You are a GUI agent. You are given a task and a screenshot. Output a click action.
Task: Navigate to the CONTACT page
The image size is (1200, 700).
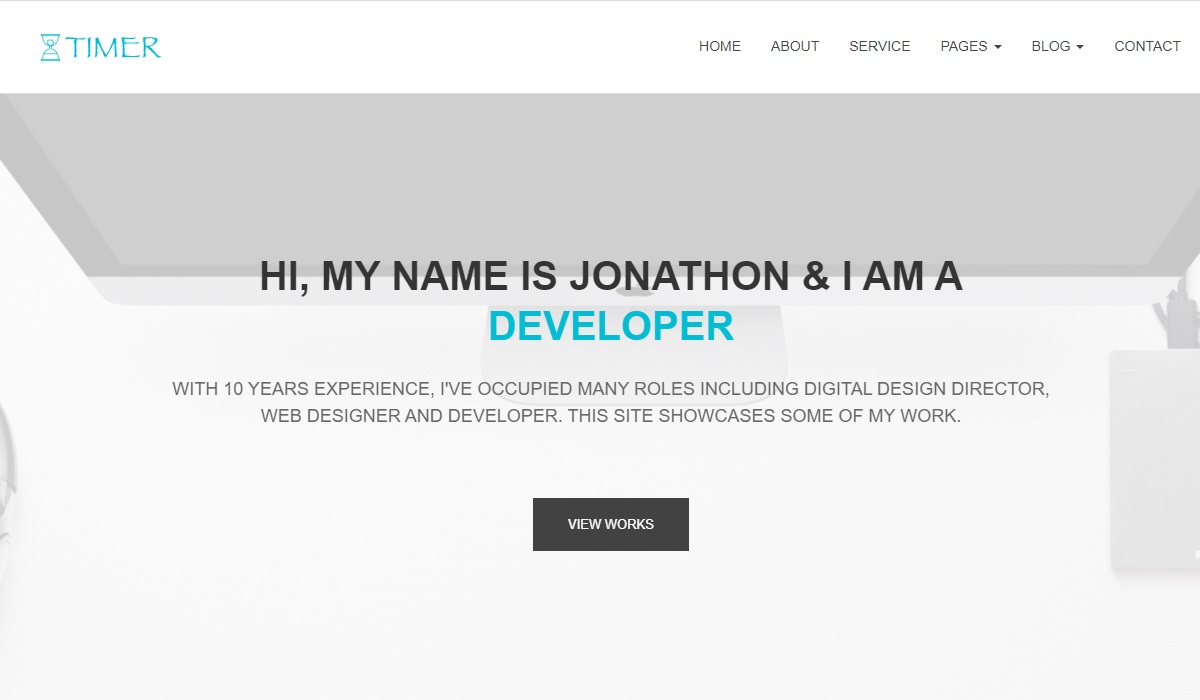1147,46
